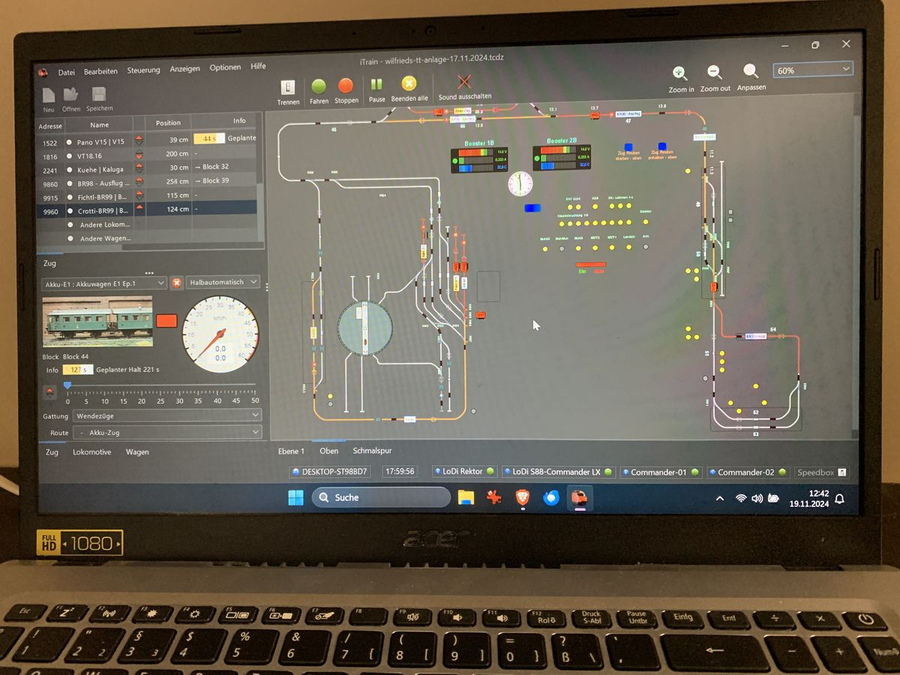
Task: Toggle the red function button beside train image
Action: (x=166, y=321)
